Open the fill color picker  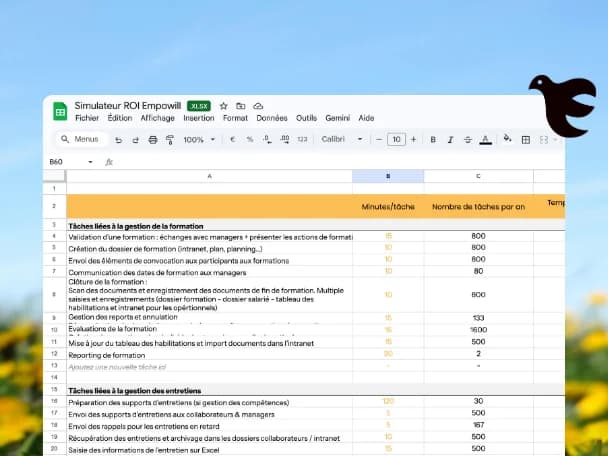click(x=507, y=138)
